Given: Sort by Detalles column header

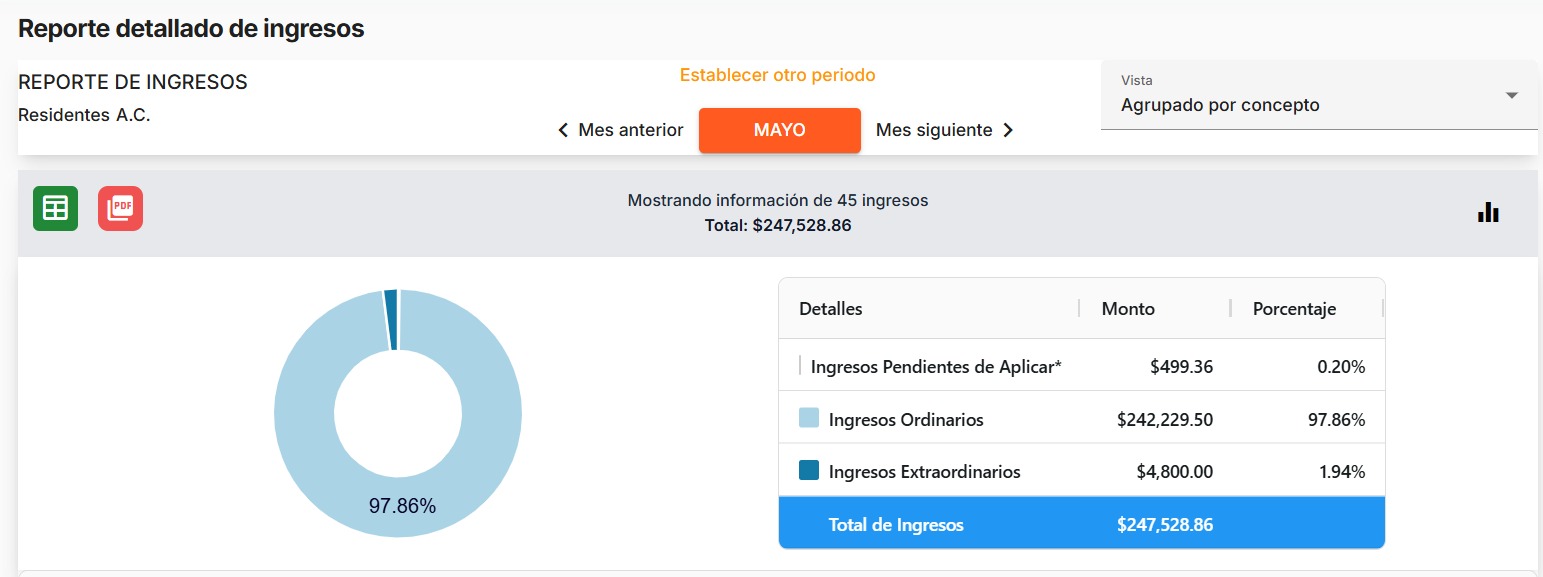Looking at the screenshot, I should (x=831, y=309).
